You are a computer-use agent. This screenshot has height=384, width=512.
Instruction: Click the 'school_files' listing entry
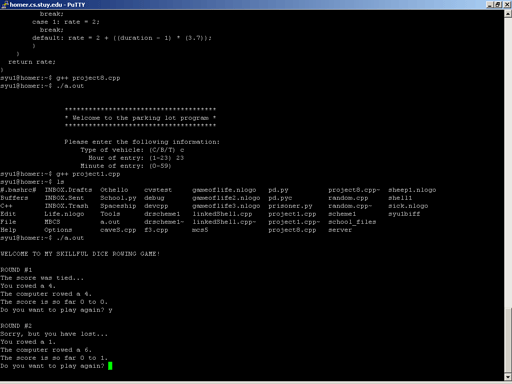tap(352, 222)
